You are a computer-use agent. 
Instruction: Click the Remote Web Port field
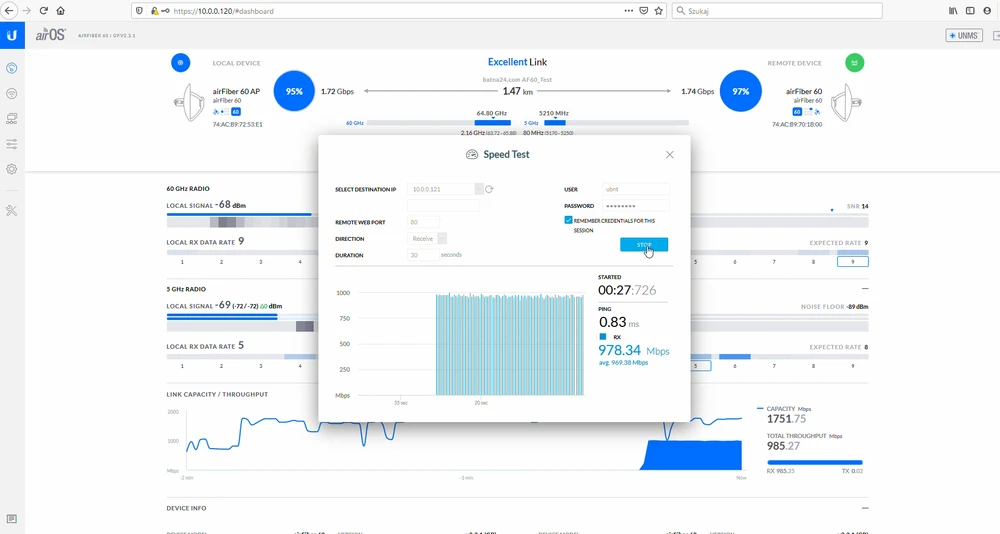[x=423, y=222]
